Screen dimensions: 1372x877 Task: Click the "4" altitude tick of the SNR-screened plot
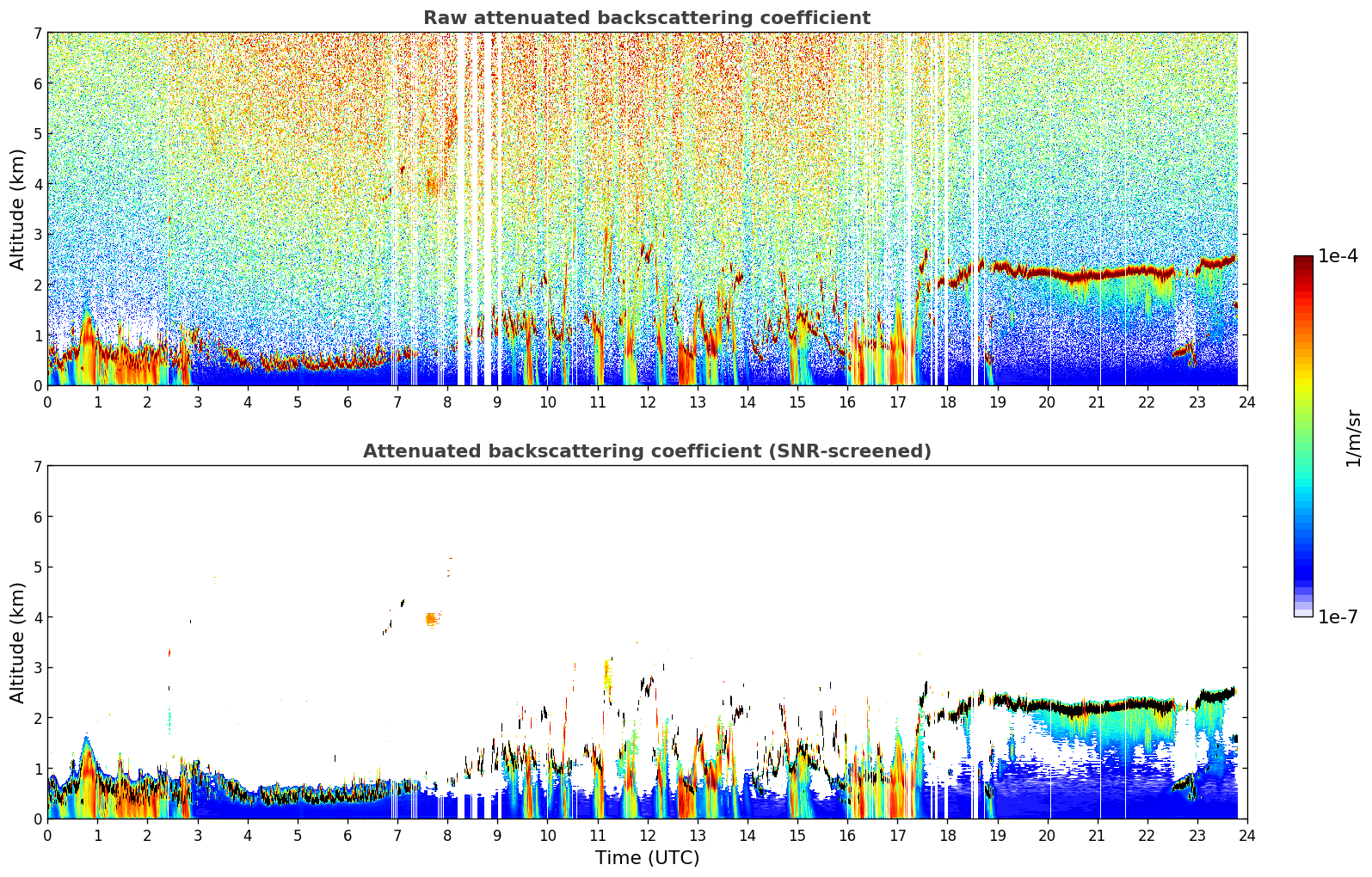38,617
